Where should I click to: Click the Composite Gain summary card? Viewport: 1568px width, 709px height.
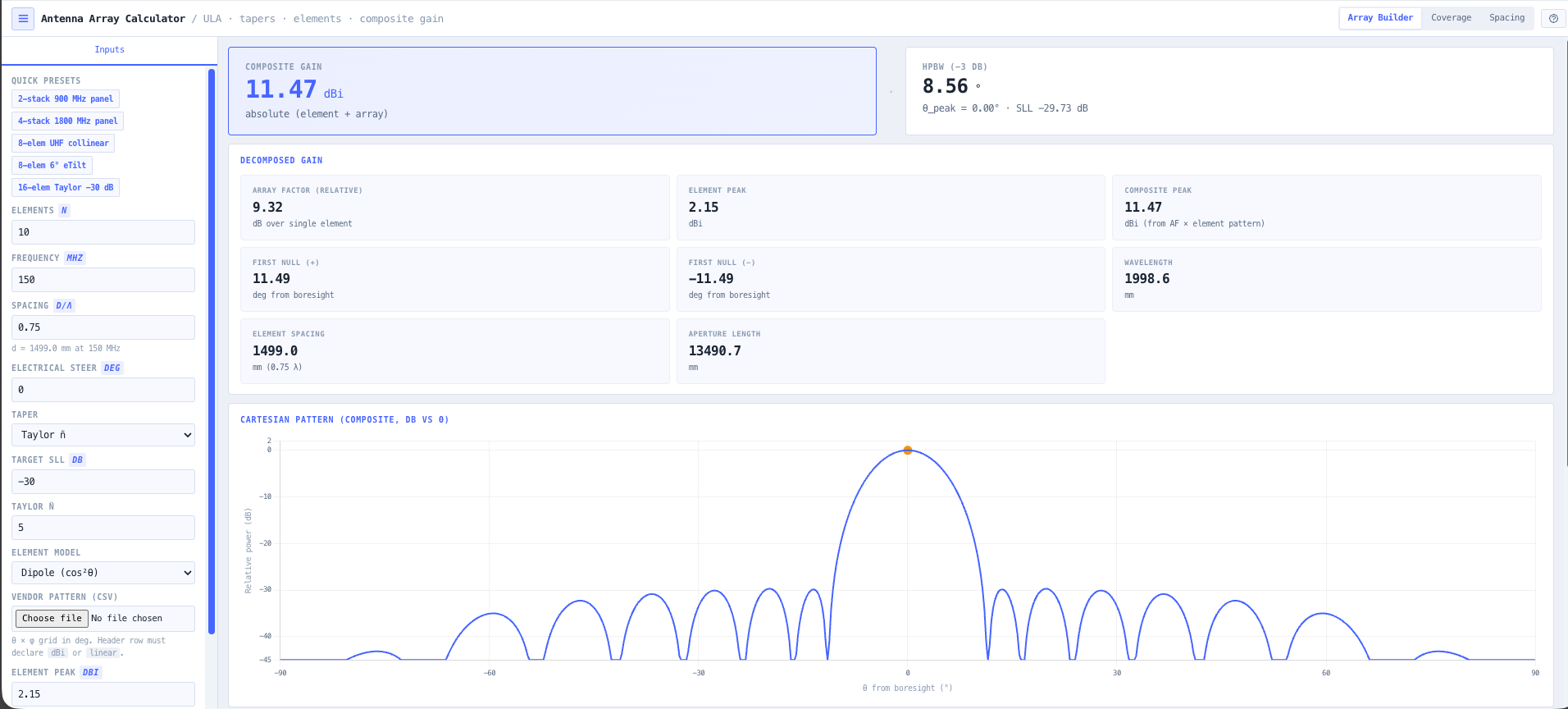(x=552, y=91)
